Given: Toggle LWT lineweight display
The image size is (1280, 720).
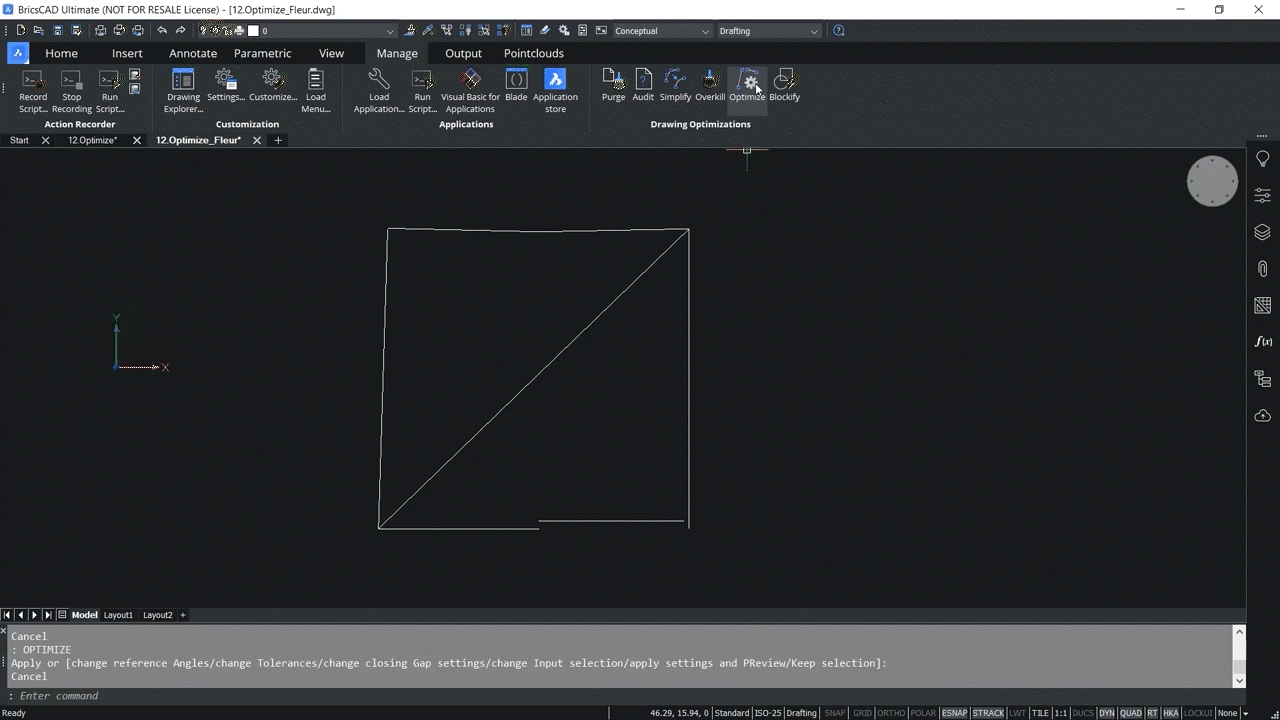Looking at the screenshot, I should 1018,713.
